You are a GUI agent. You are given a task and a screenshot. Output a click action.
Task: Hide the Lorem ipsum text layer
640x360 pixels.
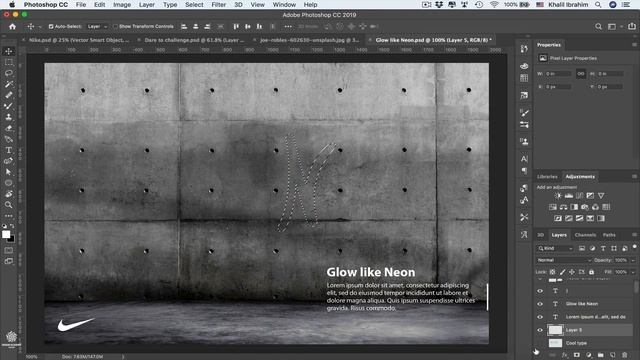(540, 317)
